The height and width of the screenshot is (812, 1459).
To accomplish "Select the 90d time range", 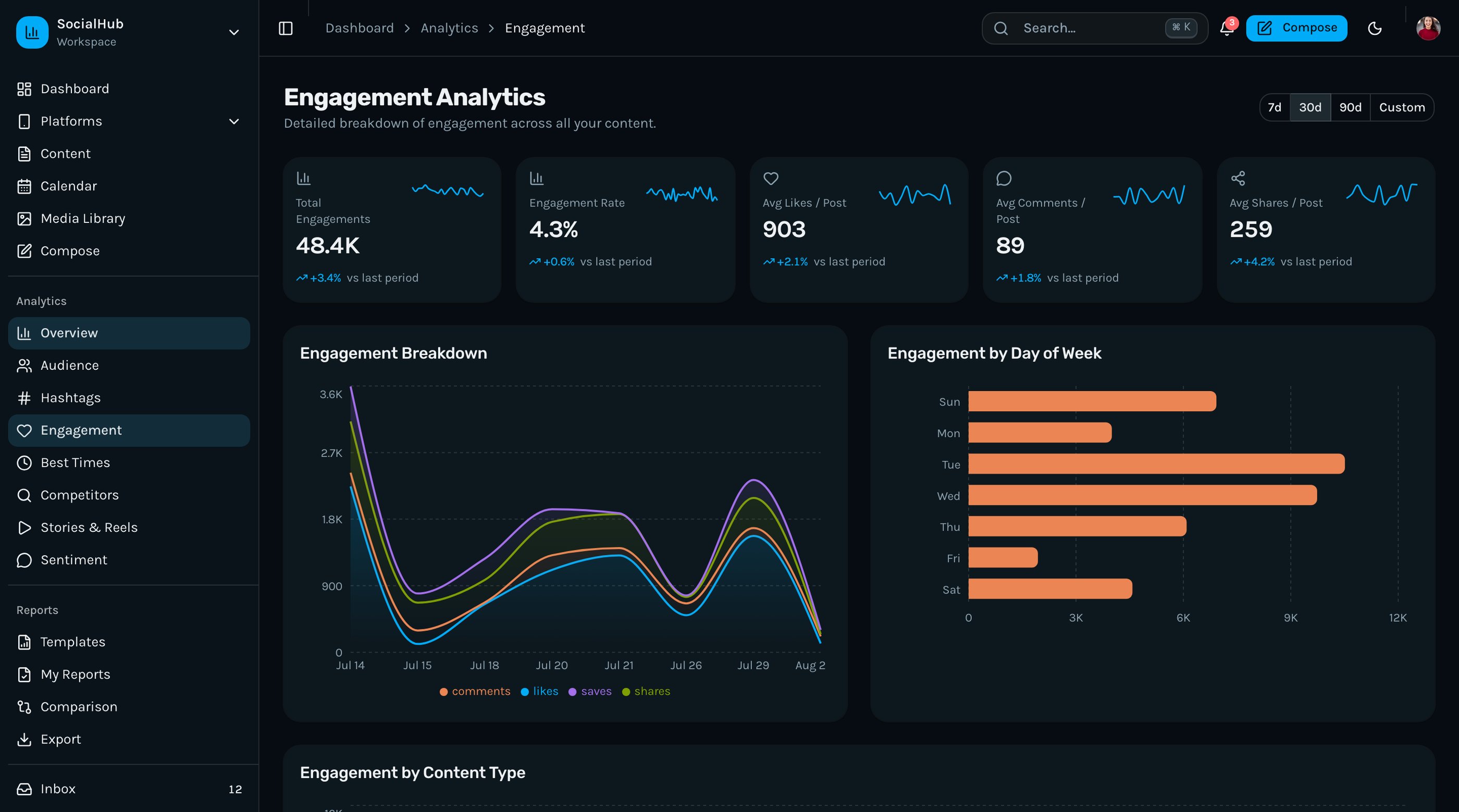I will tap(1350, 108).
